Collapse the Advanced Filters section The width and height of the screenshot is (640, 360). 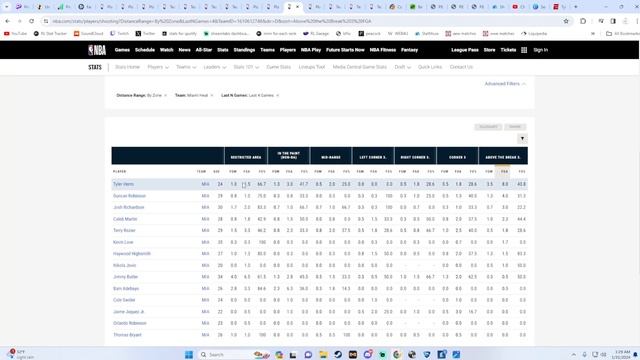(505, 84)
